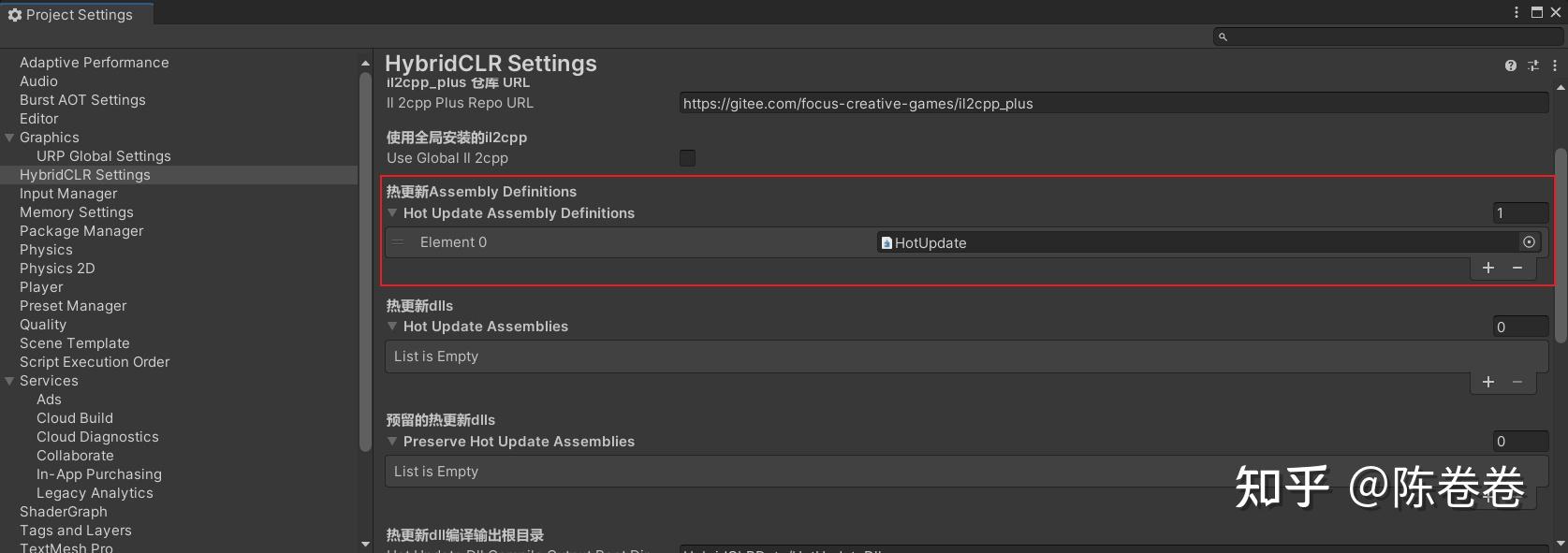Image resolution: width=1568 pixels, height=553 pixels.
Task: Collapse Hot Update Assembly Definitions foldout
Action: 393,213
